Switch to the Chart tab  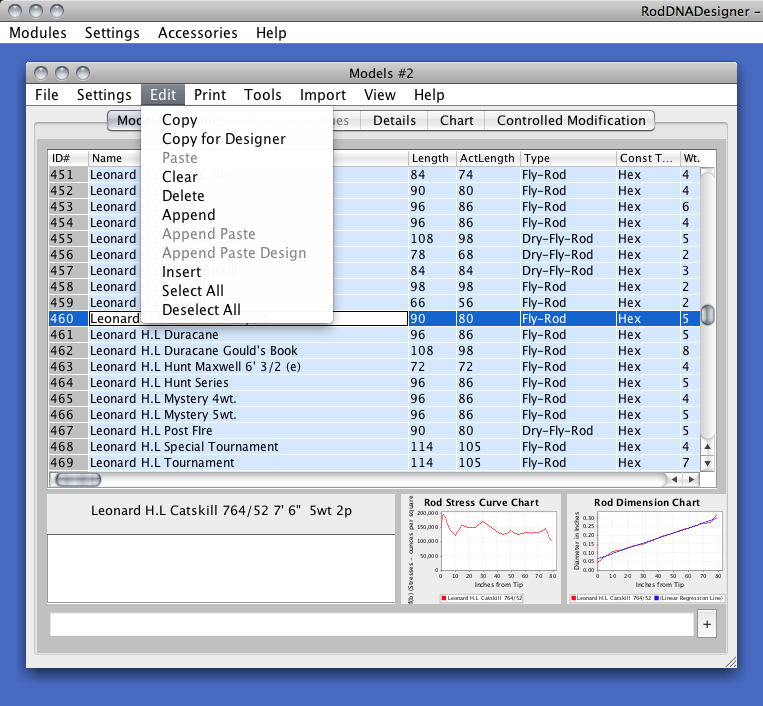pyautogui.click(x=456, y=120)
